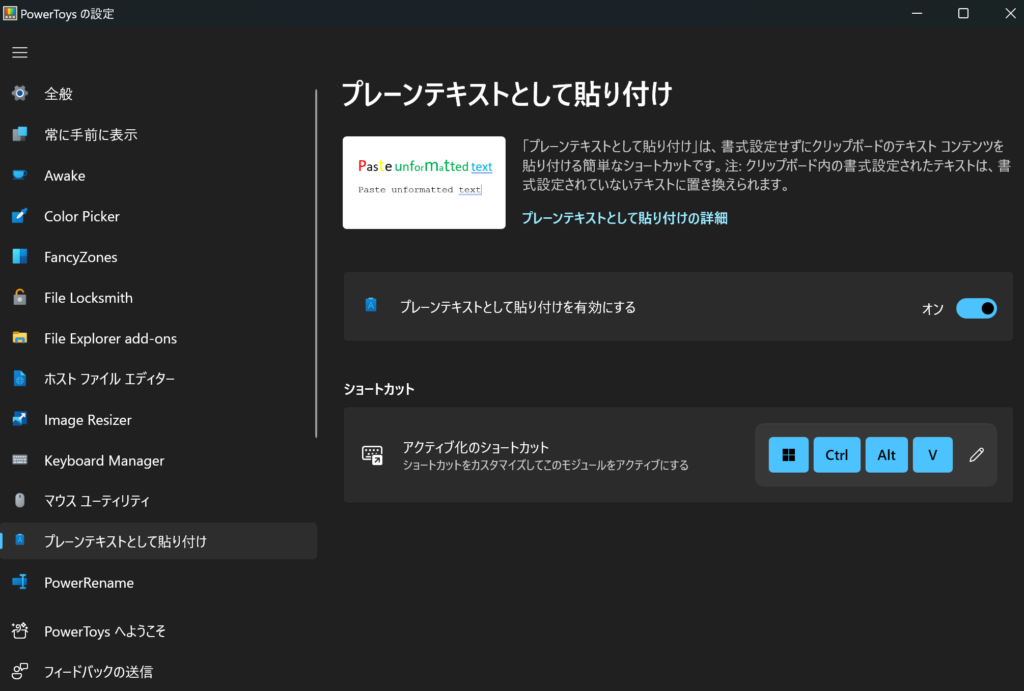The height and width of the screenshot is (691, 1024).
Task: Go to the FancyZones page
Action: (x=159, y=257)
